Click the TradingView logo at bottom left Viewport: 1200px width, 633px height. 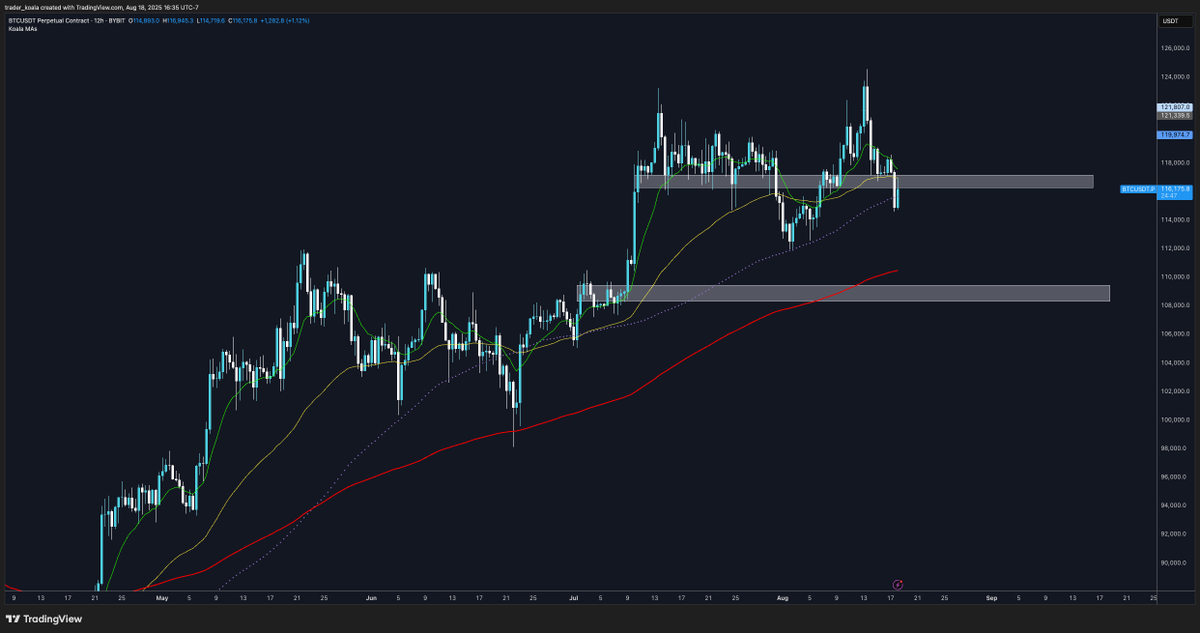44,619
